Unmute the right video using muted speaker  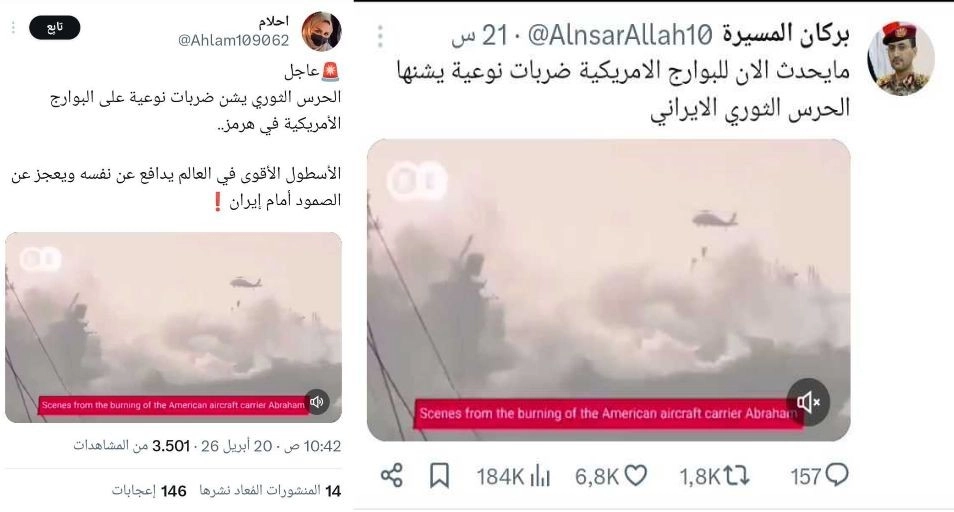point(808,402)
